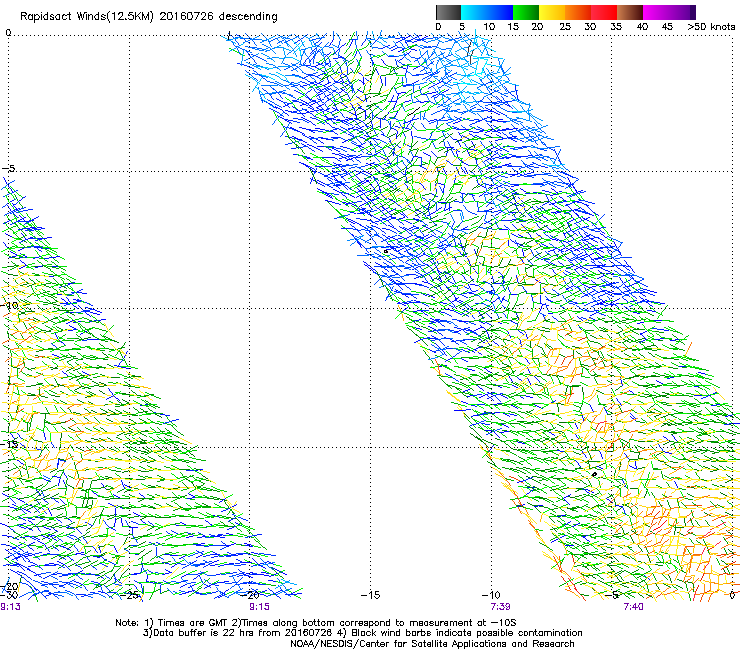Click the dark purple >50 knots segment
740x650 pixels.
691,12
